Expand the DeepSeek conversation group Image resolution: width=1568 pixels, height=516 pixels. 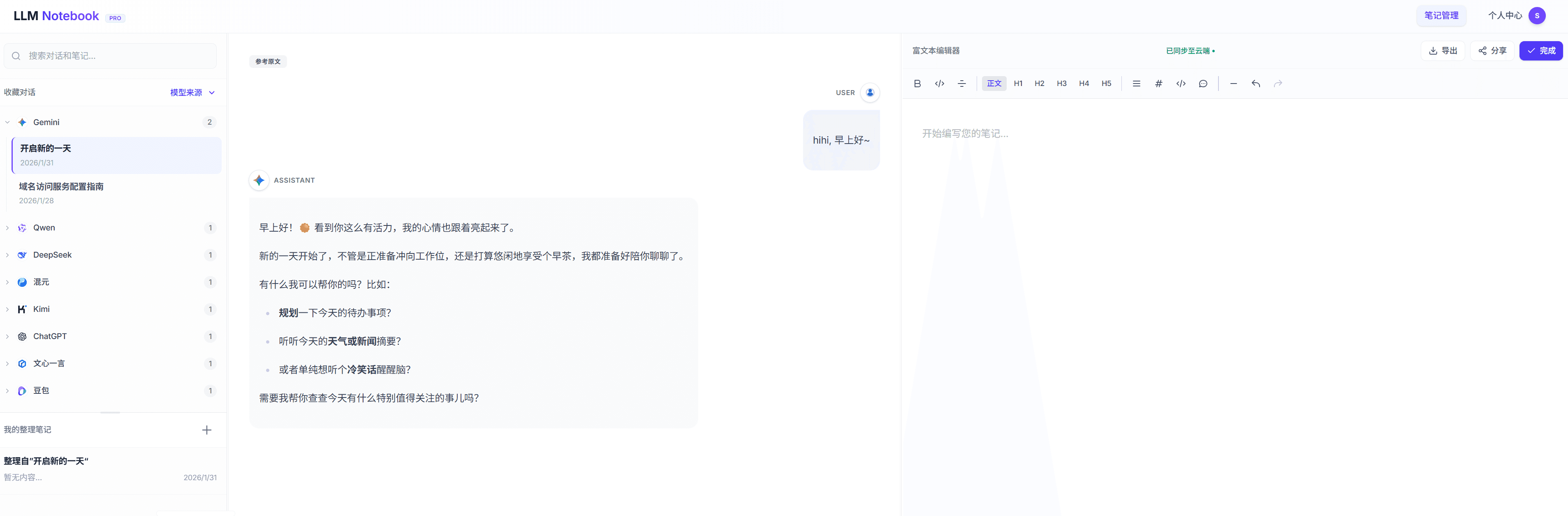pos(7,255)
